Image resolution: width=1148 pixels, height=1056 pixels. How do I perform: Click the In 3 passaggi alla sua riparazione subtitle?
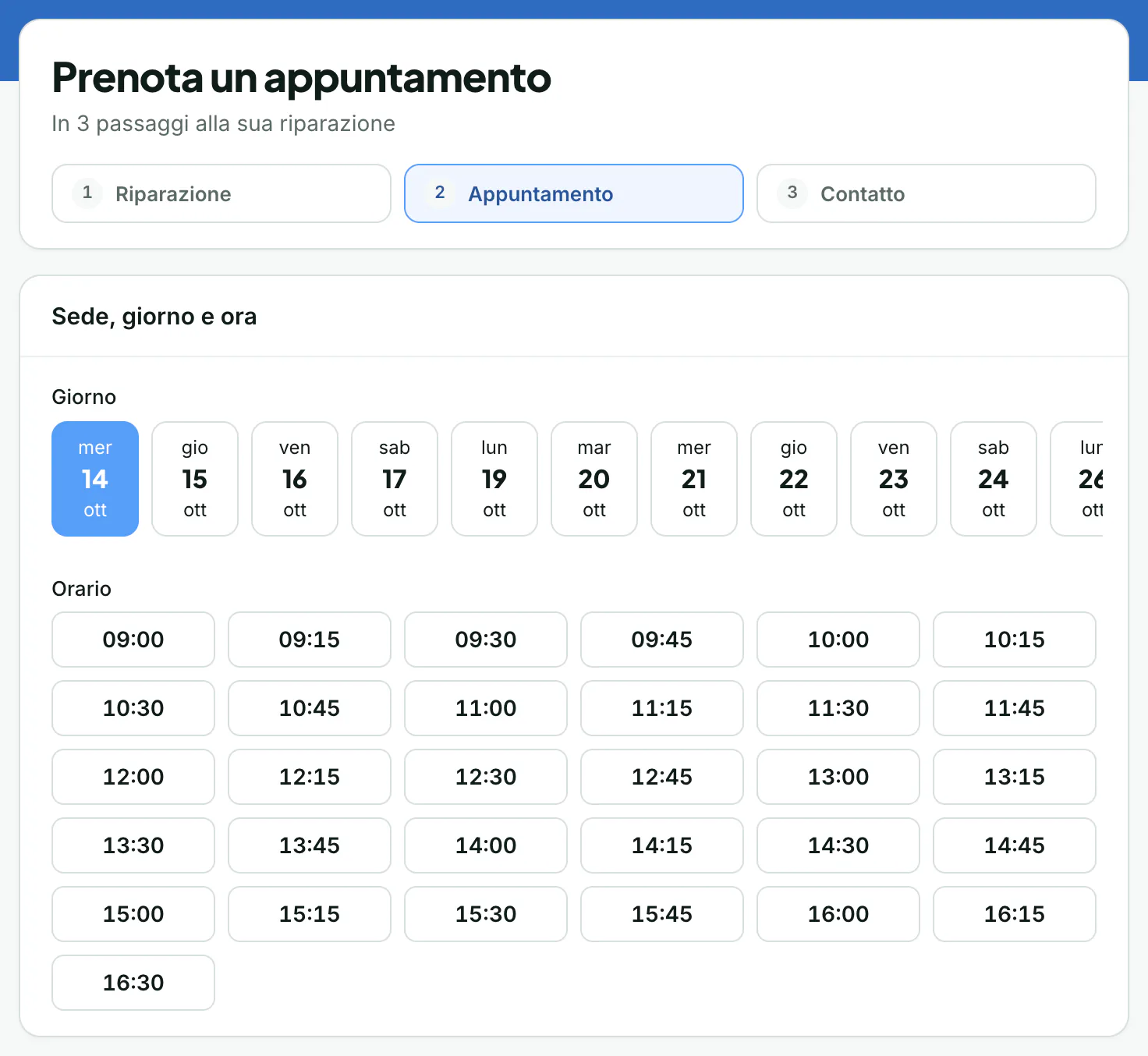point(224,124)
